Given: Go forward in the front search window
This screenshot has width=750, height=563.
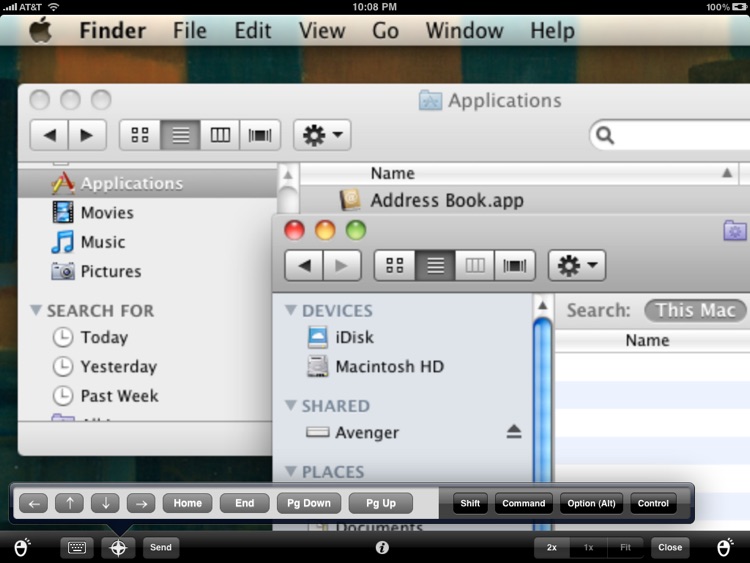Looking at the screenshot, I should (342, 265).
